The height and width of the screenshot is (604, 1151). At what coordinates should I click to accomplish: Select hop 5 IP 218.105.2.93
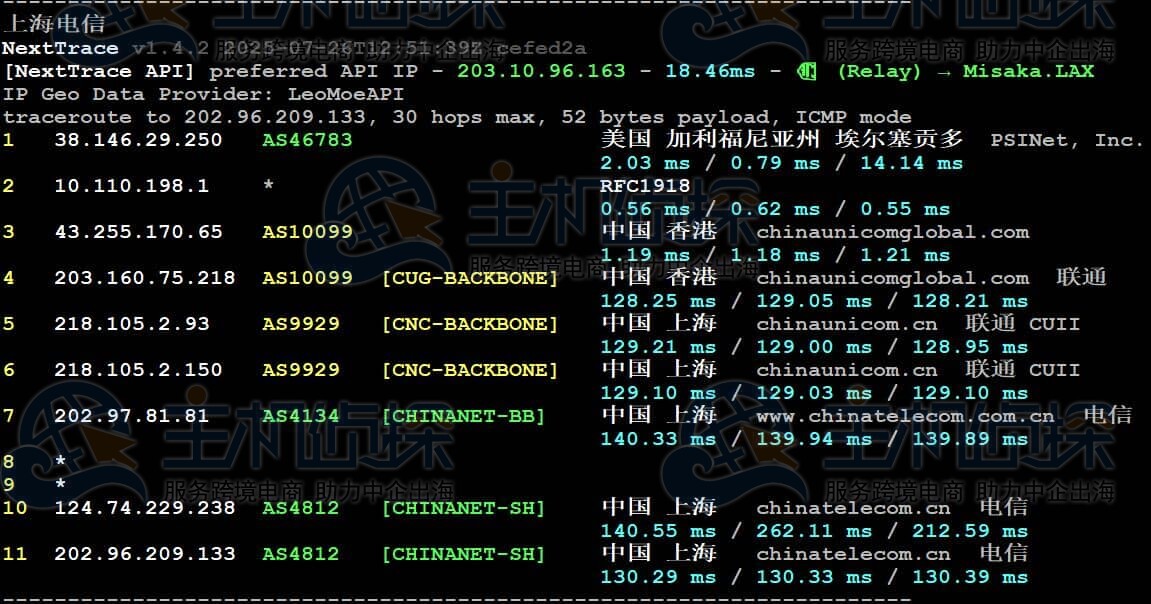point(131,324)
